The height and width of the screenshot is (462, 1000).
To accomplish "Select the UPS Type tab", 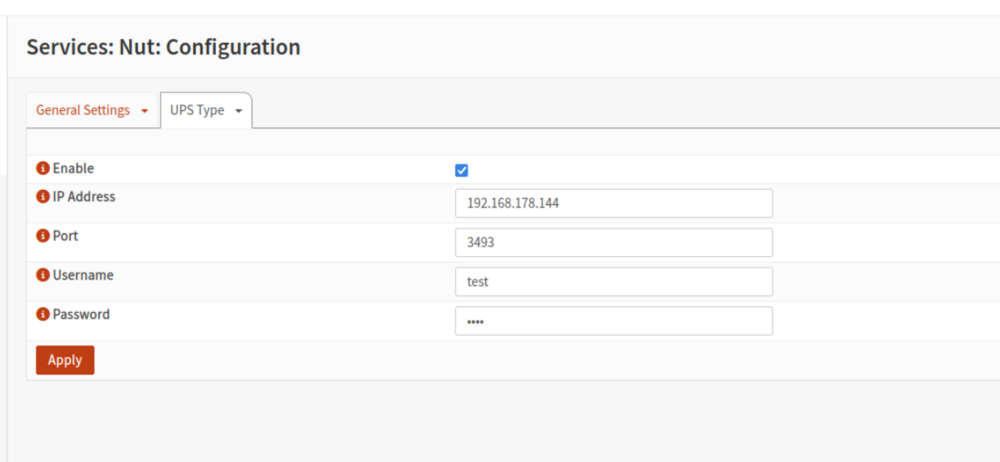I will pyautogui.click(x=206, y=110).
